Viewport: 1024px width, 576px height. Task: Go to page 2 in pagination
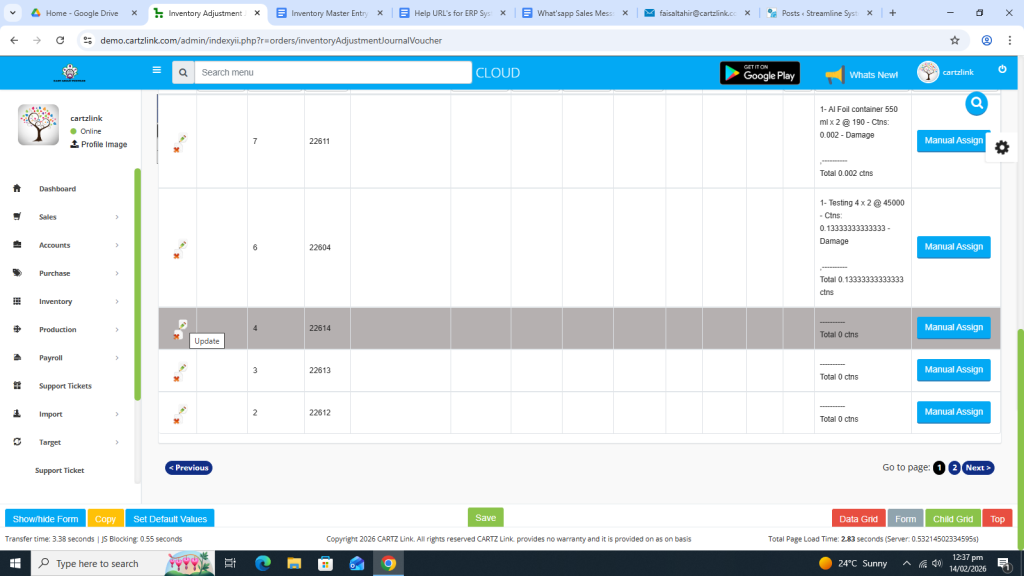tap(954, 468)
